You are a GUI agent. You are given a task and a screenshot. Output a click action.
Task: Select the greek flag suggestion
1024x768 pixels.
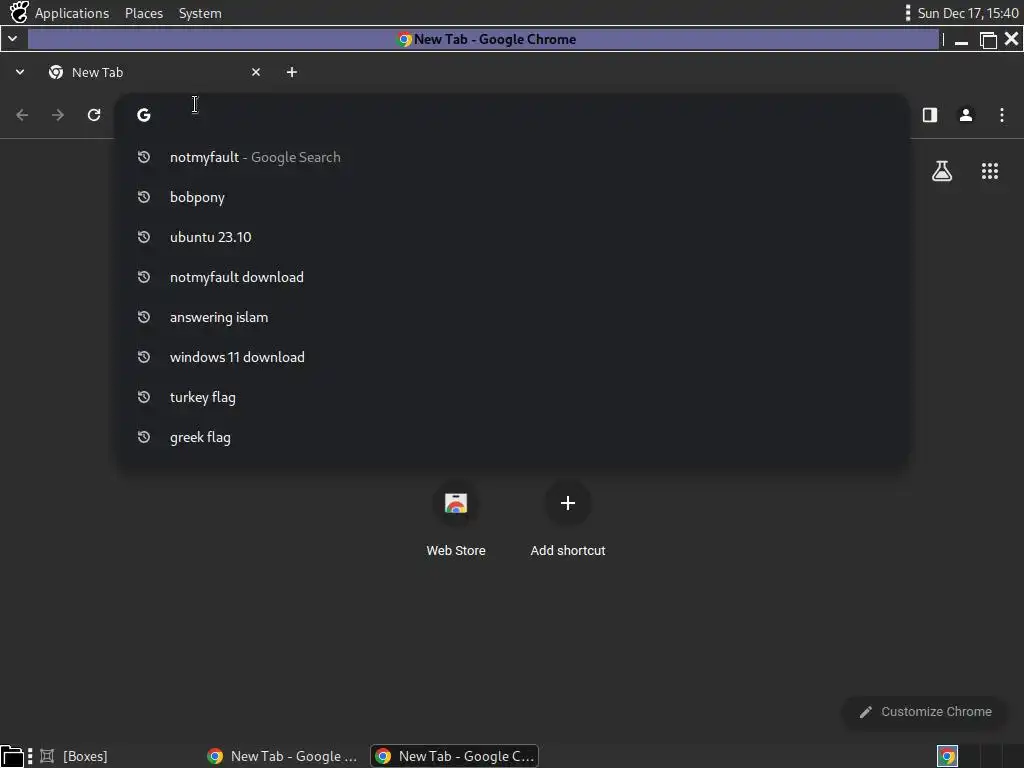(x=513, y=437)
